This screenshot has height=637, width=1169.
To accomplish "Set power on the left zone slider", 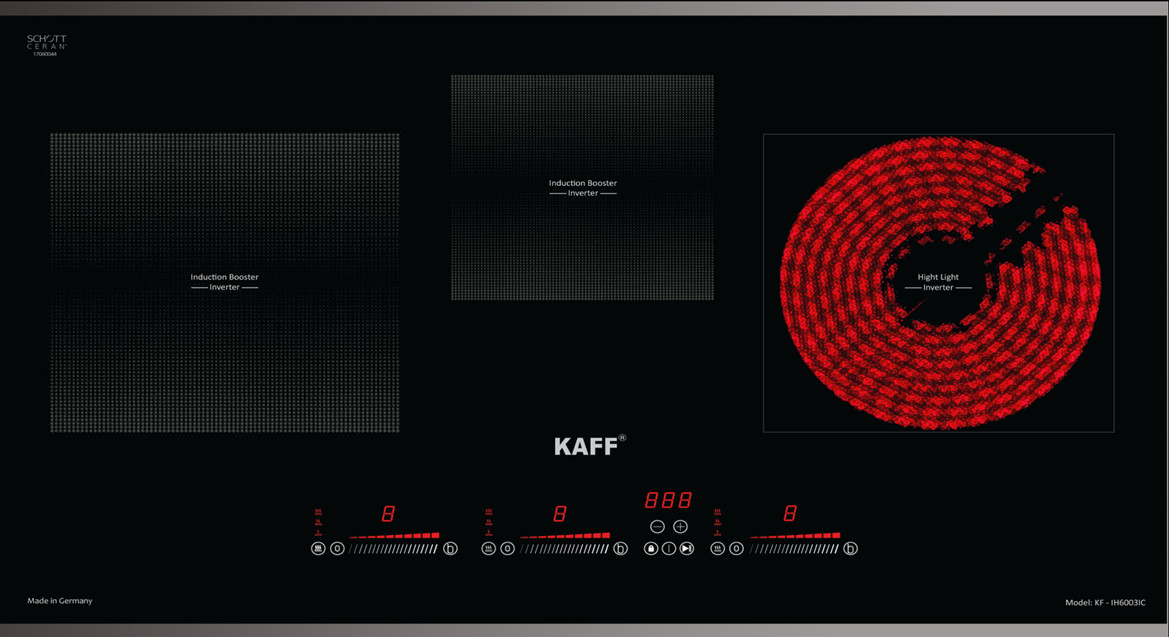I will click(394, 549).
